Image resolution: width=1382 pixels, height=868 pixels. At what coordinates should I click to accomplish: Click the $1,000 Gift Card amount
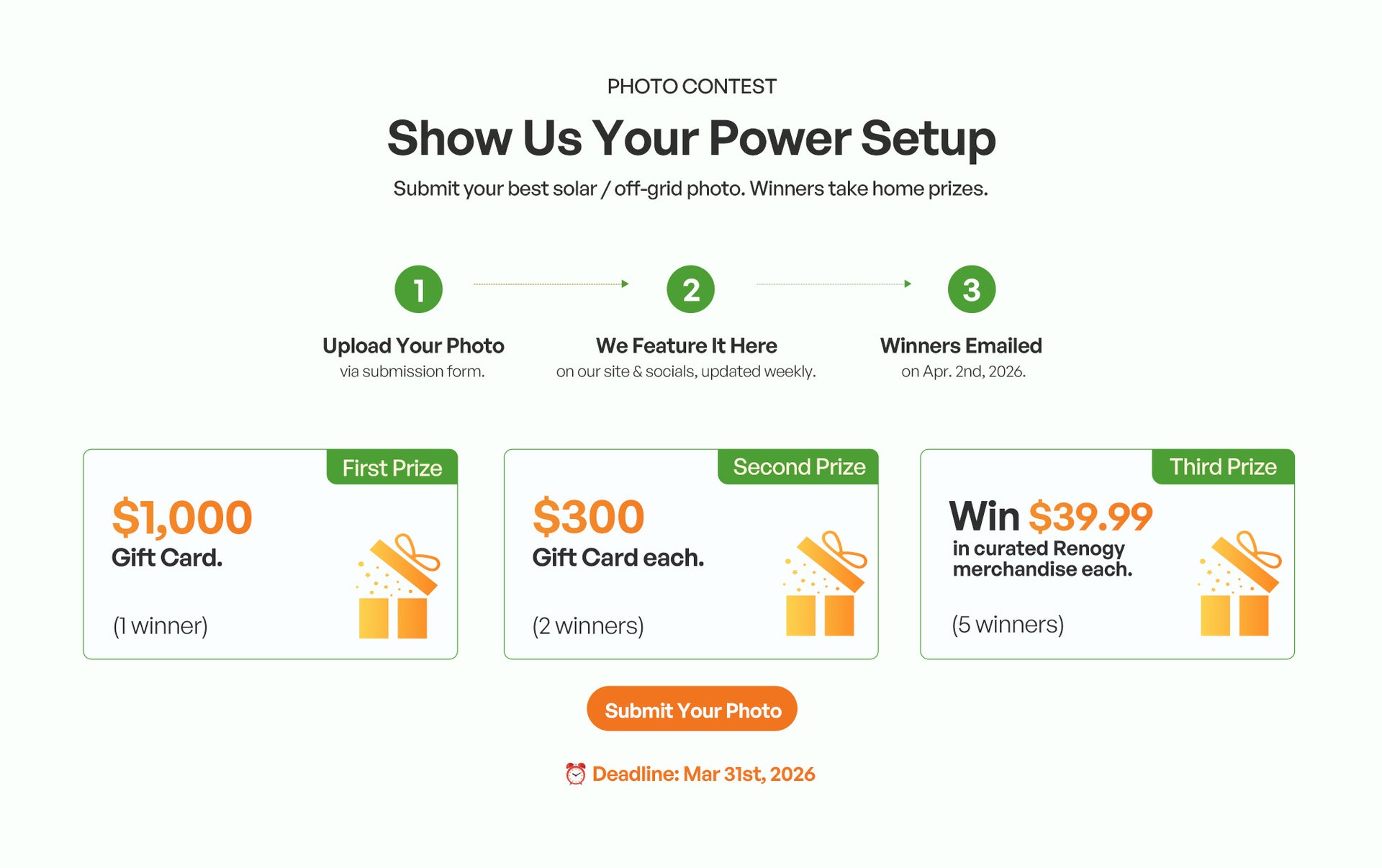point(182,517)
